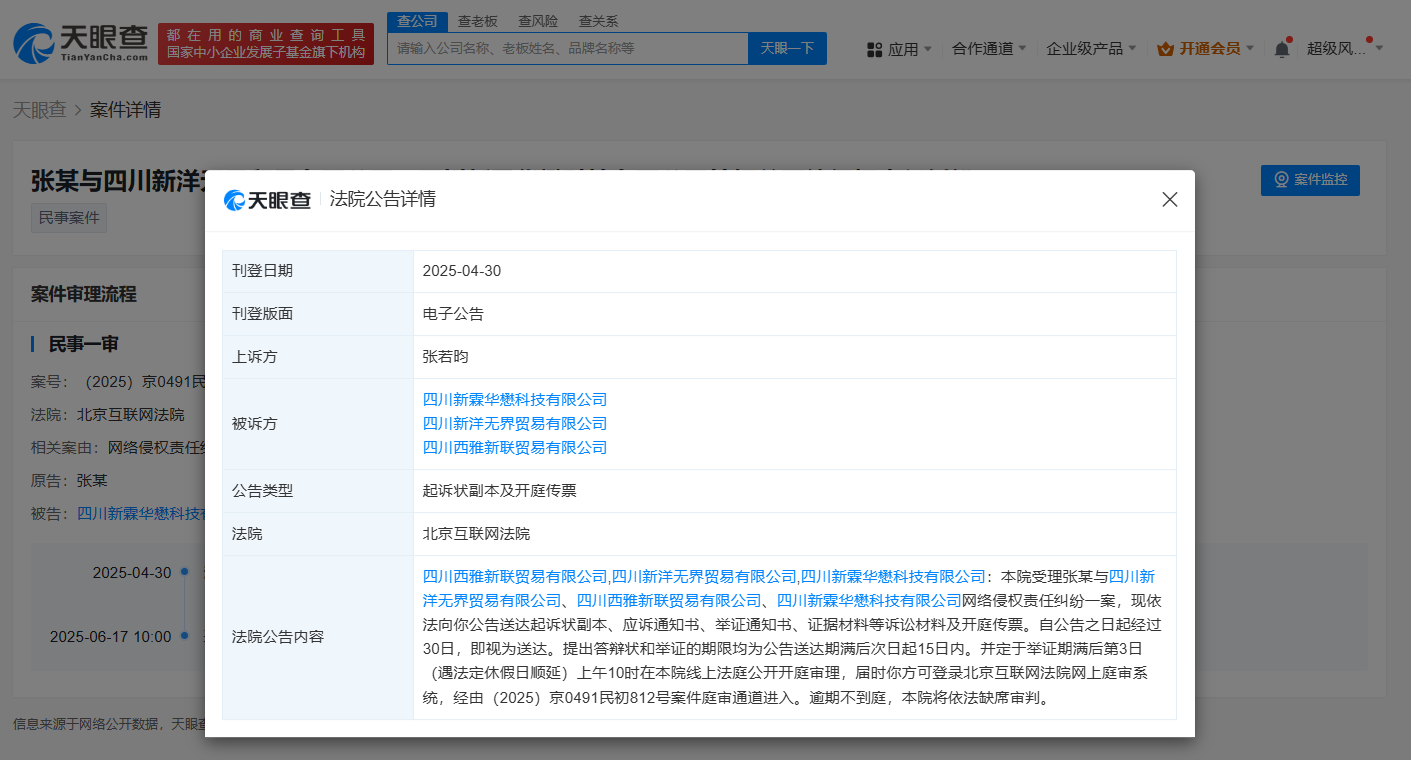The width and height of the screenshot is (1411, 760).
Task: Click the red promotional banner in the header
Action: tap(266, 44)
